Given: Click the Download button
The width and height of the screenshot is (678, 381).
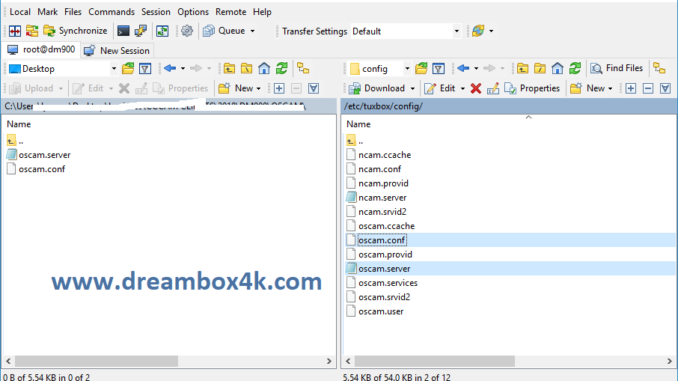Looking at the screenshot, I should pos(377,88).
